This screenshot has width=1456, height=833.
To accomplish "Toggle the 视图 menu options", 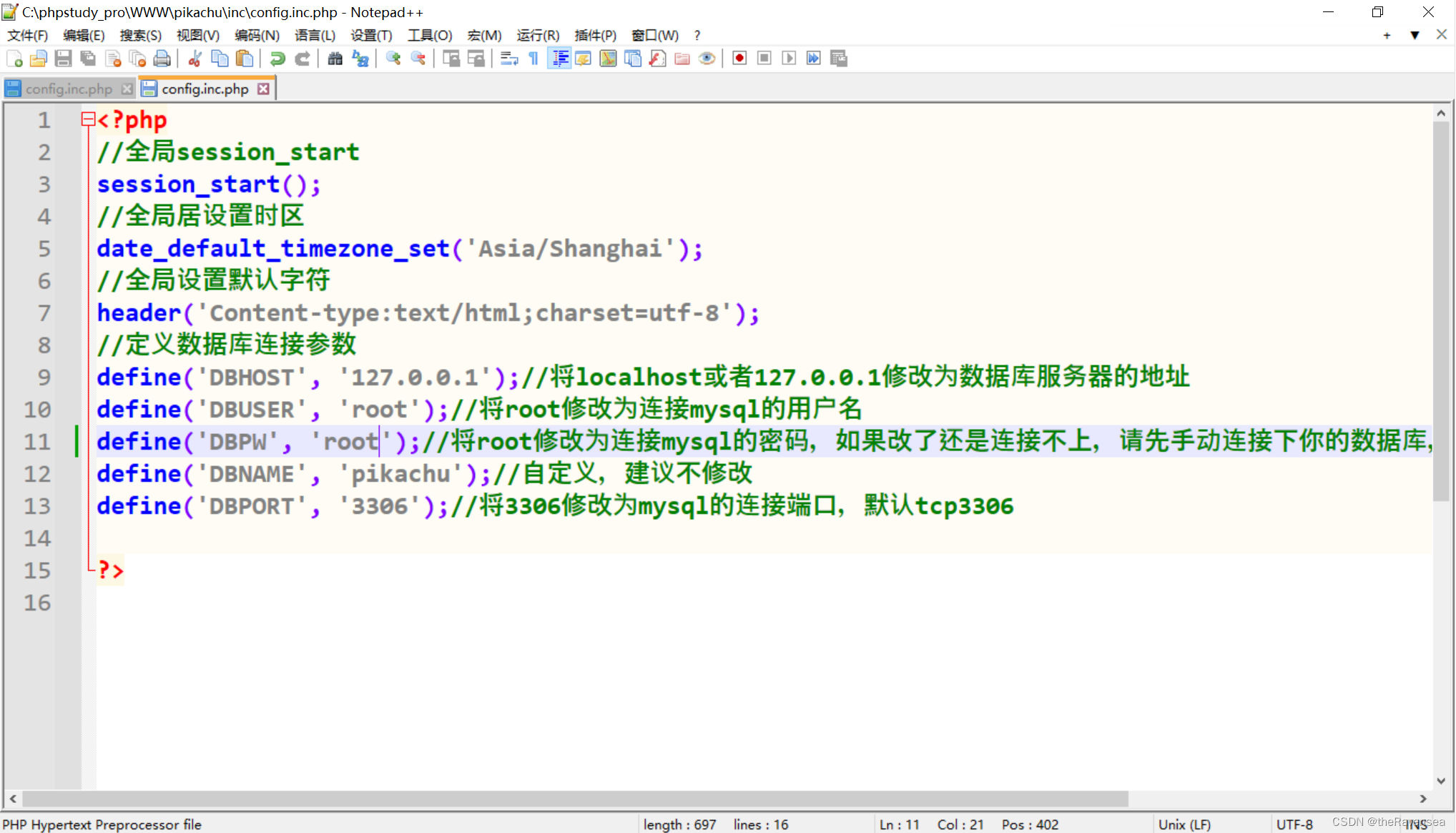I will pyautogui.click(x=197, y=34).
